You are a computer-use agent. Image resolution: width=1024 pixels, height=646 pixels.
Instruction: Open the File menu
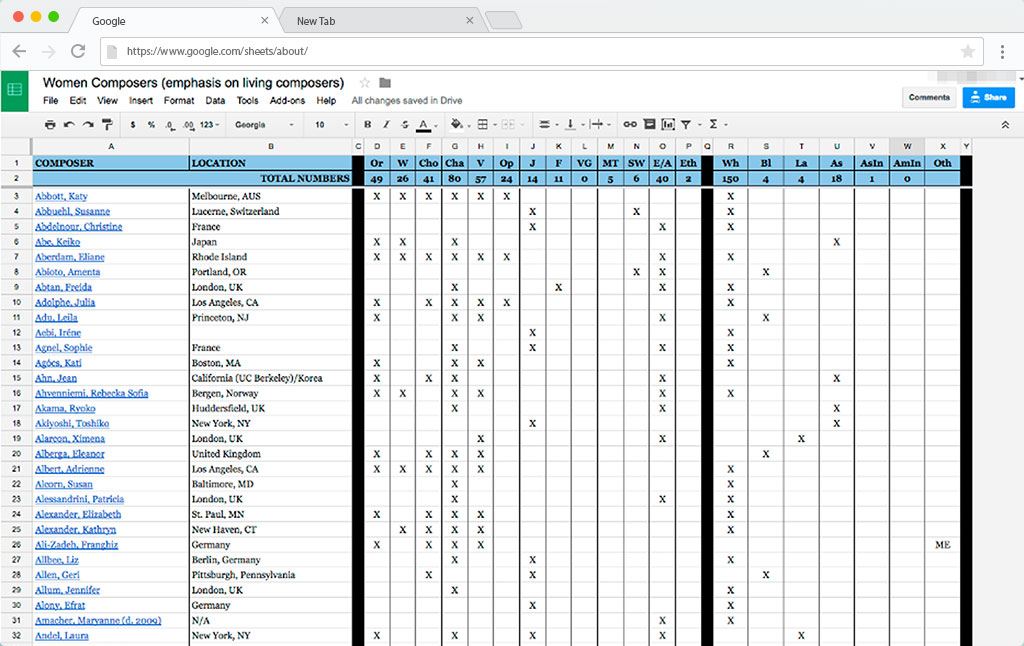(50, 101)
